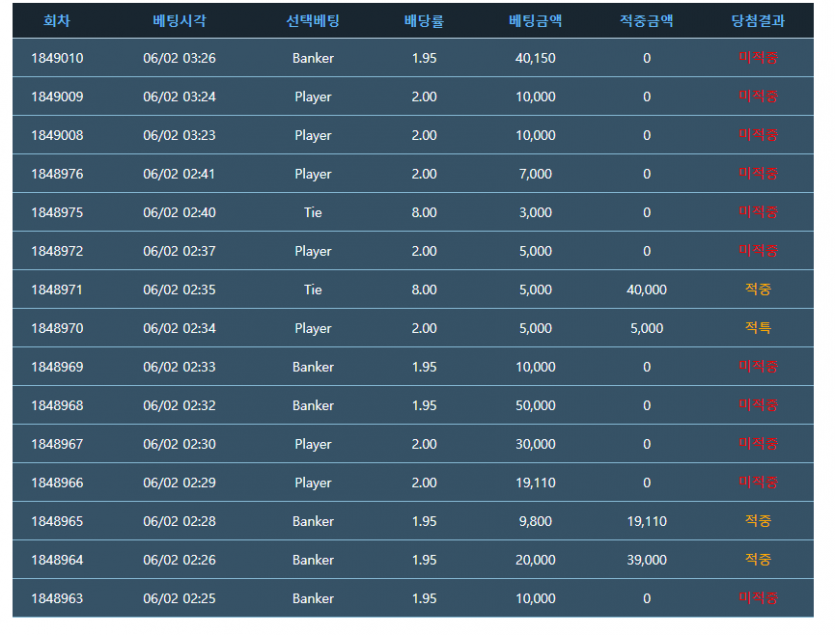Click bet amount 20,000

(535, 560)
